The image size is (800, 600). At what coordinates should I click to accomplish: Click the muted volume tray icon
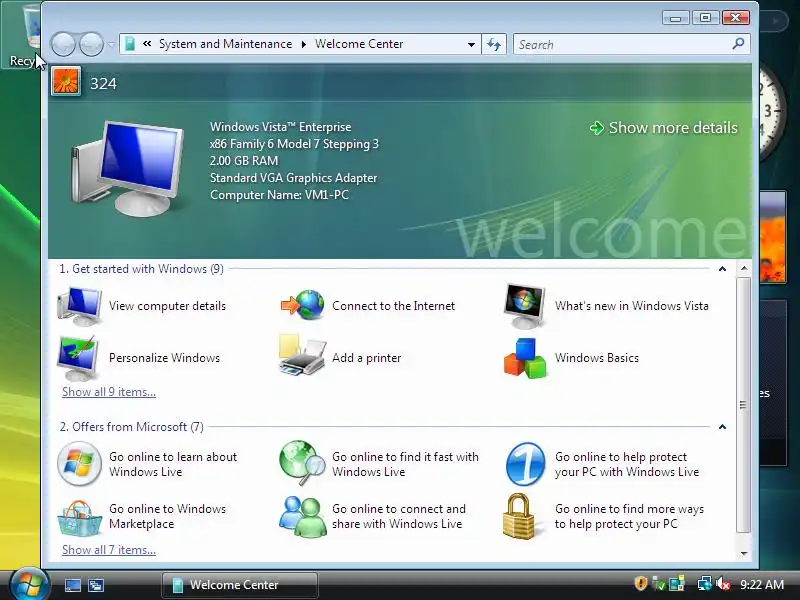click(x=722, y=584)
